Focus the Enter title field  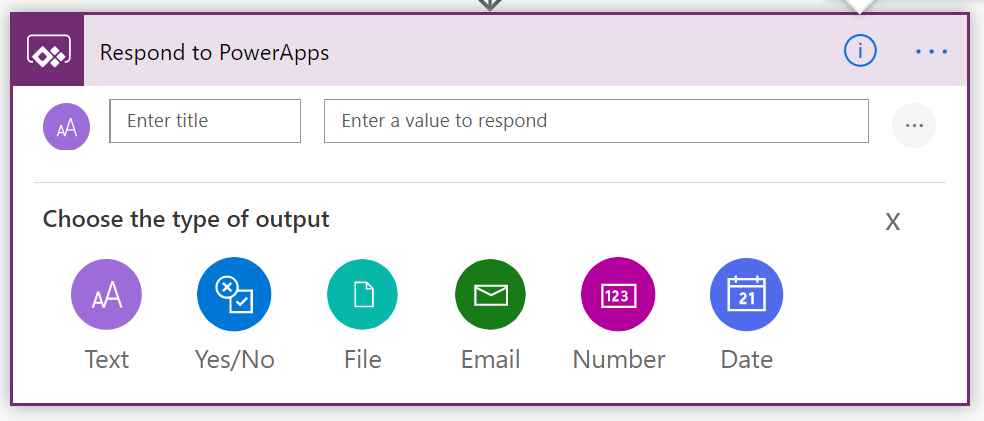(x=205, y=120)
